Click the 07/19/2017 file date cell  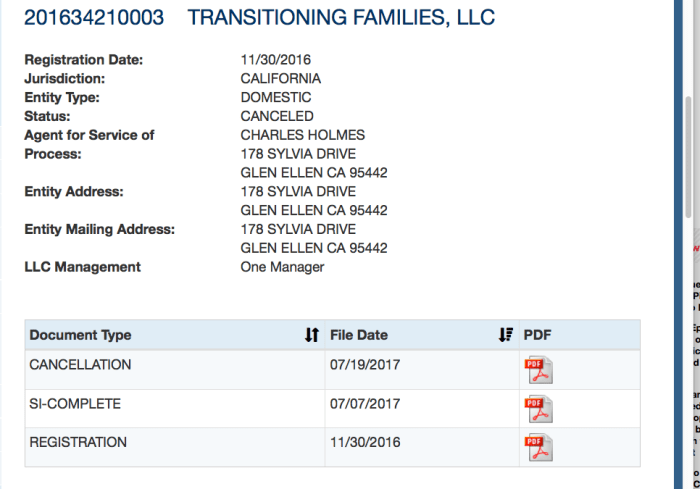pos(365,365)
